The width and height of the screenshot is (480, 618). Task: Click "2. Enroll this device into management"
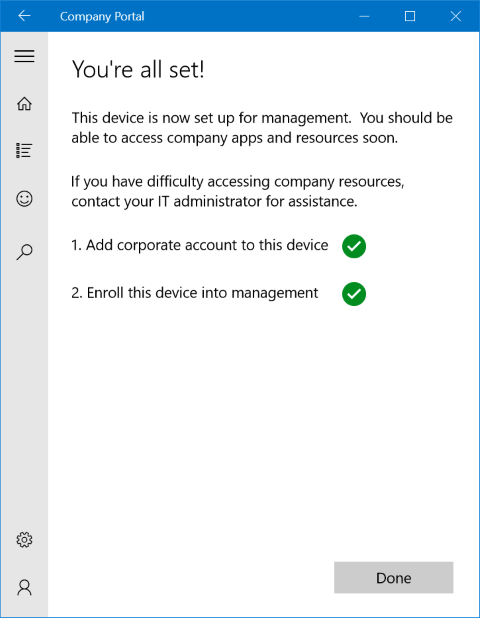(x=194, y=293)
